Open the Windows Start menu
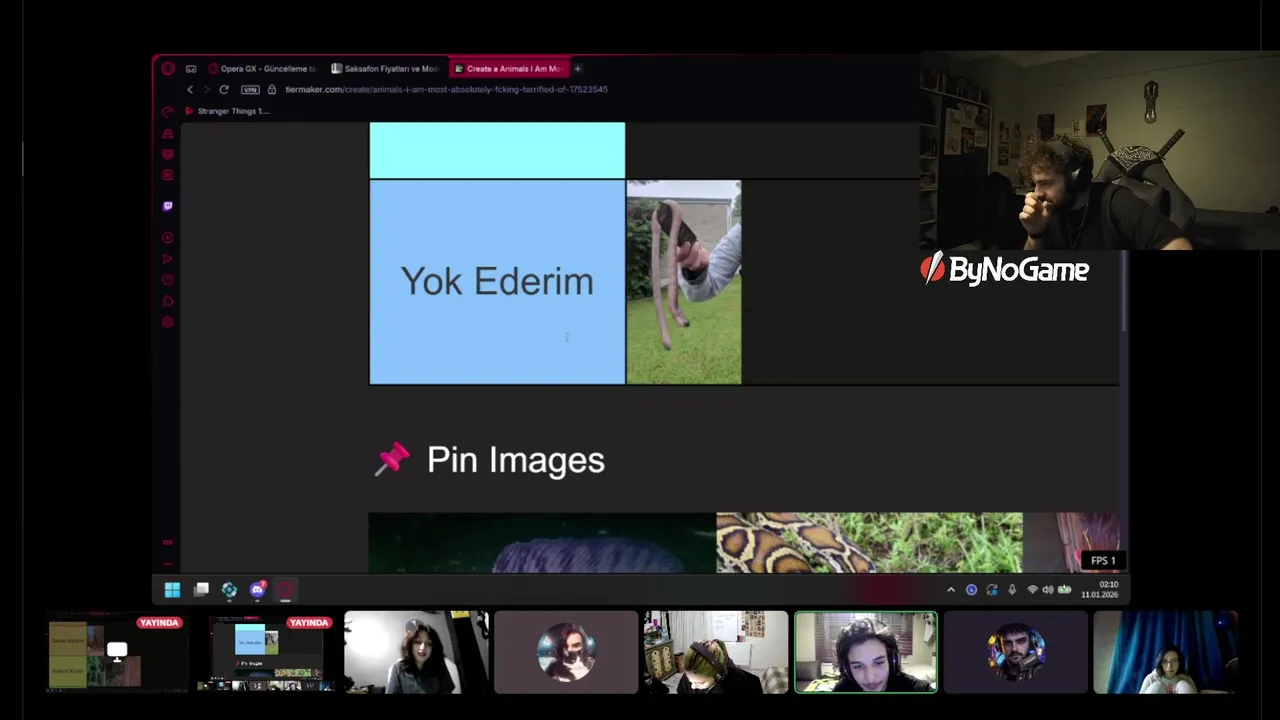Viewport: 1280px width, 720px height. click(x=172, y=590)
